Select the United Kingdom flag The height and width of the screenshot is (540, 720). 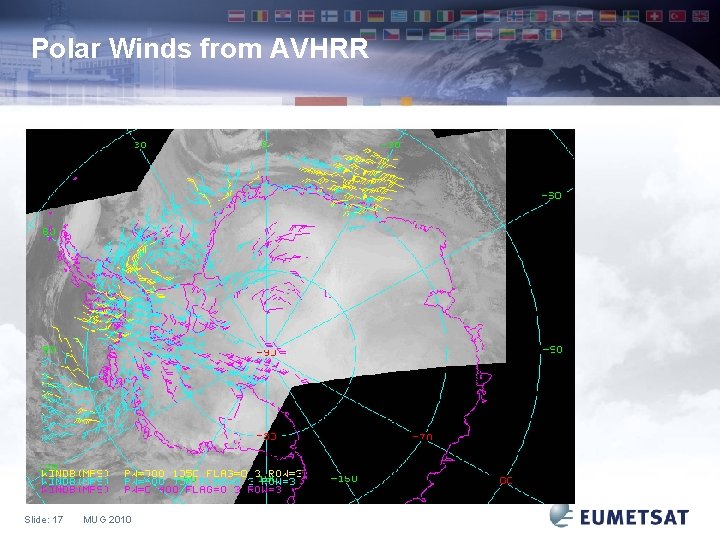point(701,17)
